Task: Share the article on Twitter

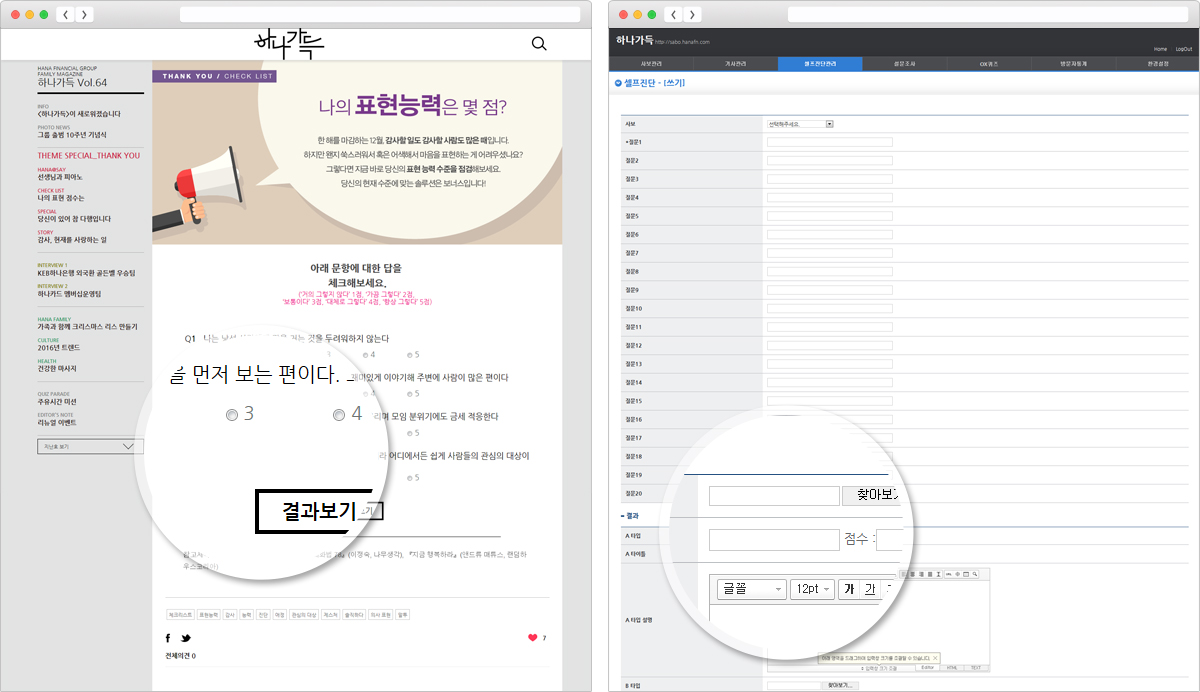Action: point(186,637)
